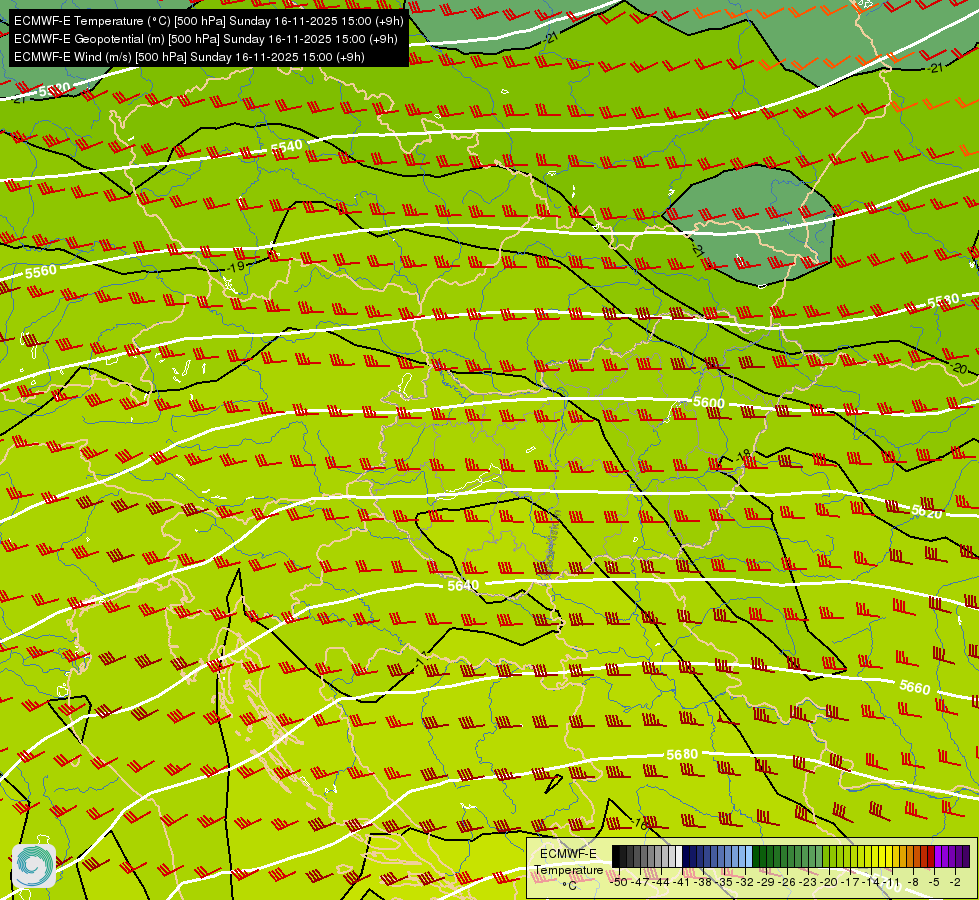Click the -35 legend scale value
Screen dimensions: 979x900
pos(724,883)
